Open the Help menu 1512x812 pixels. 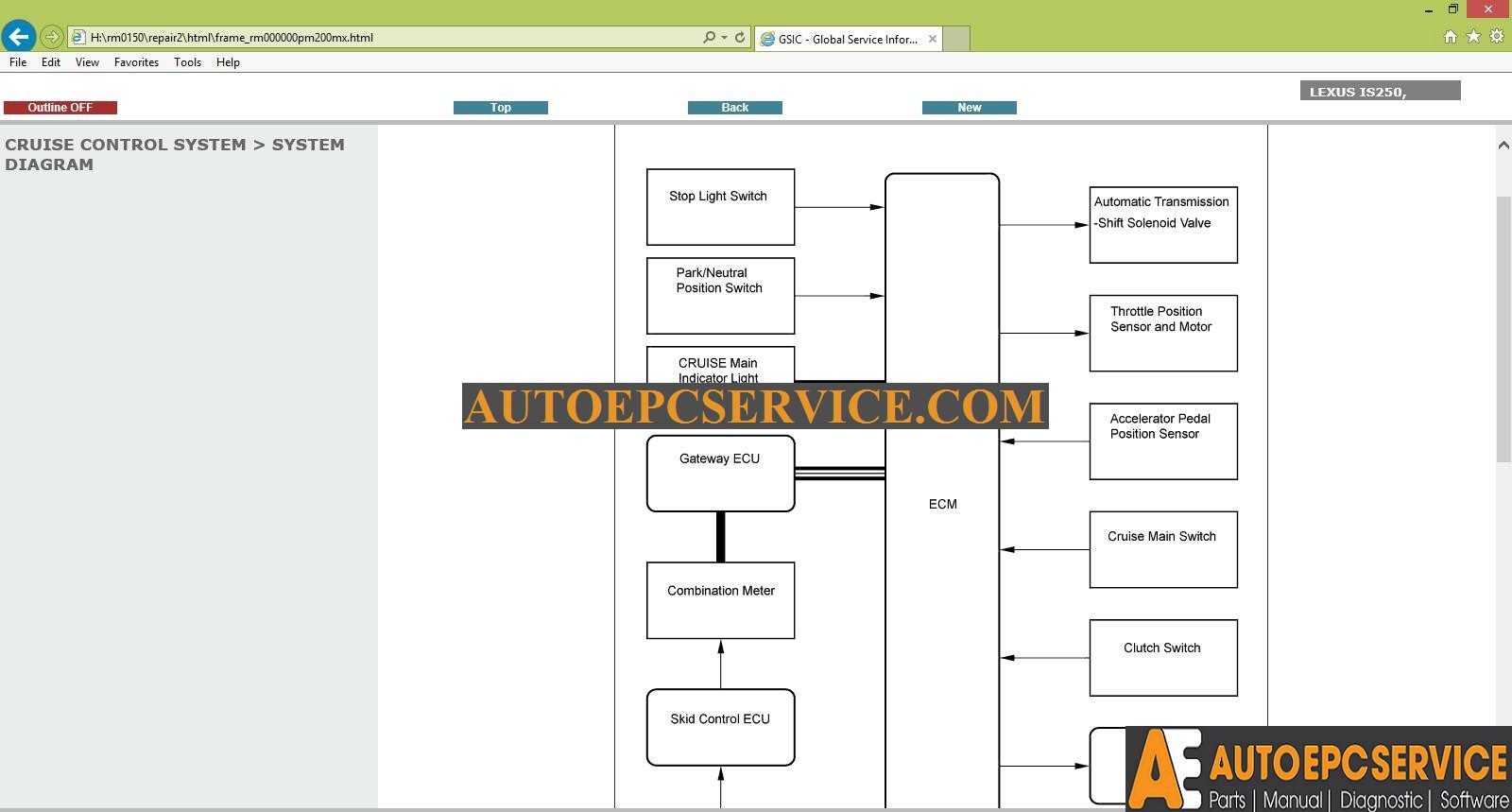point(228,62)
